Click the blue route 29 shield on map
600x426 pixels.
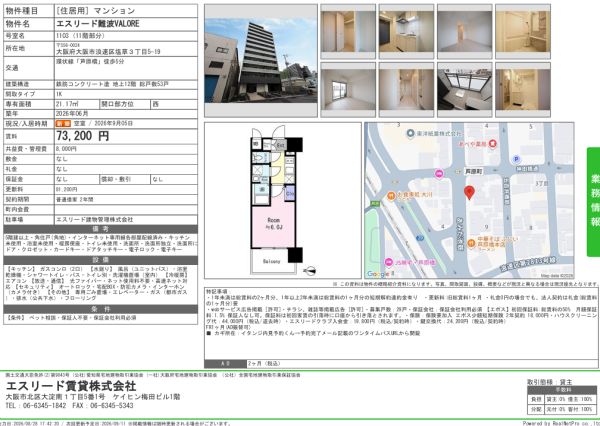(420, 238)
